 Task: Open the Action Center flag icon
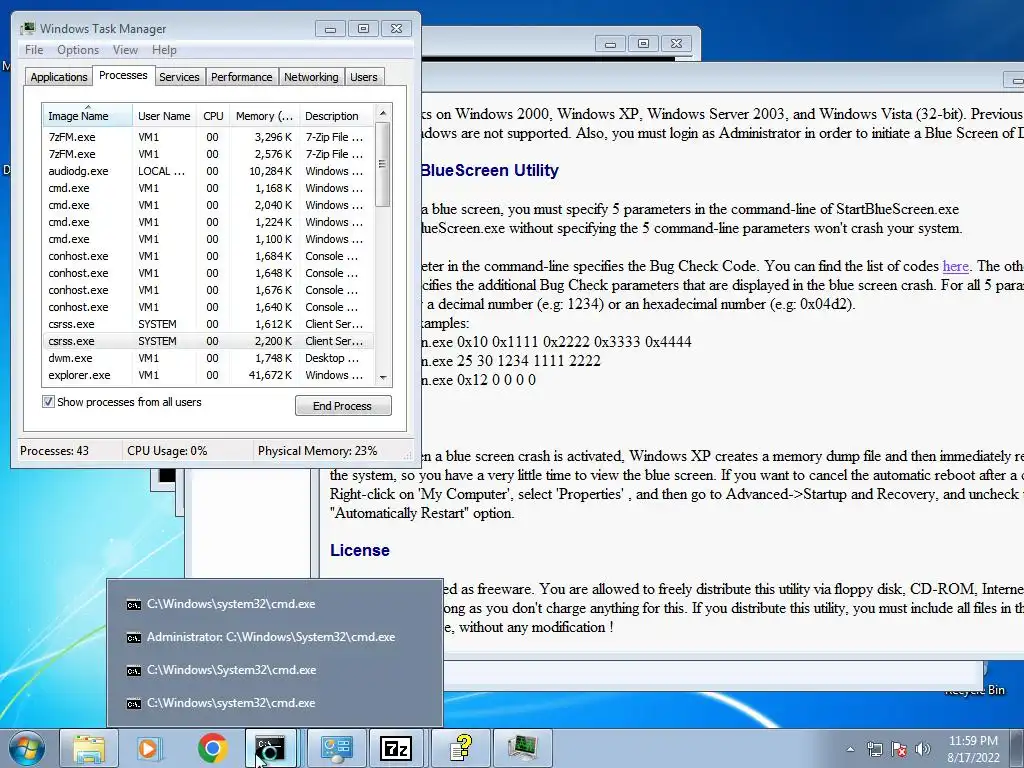click(899, 749)
